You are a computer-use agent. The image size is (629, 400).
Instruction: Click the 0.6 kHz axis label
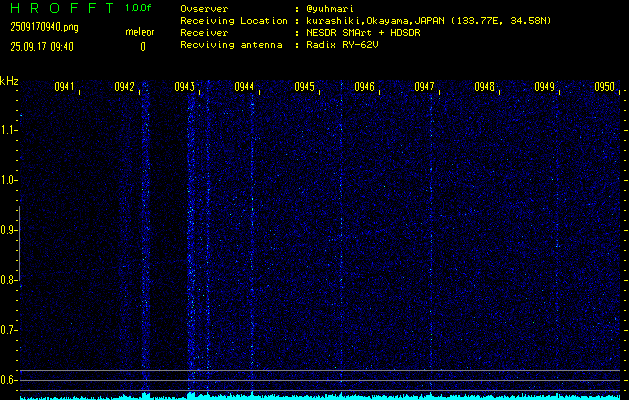[x=8, y=380]
